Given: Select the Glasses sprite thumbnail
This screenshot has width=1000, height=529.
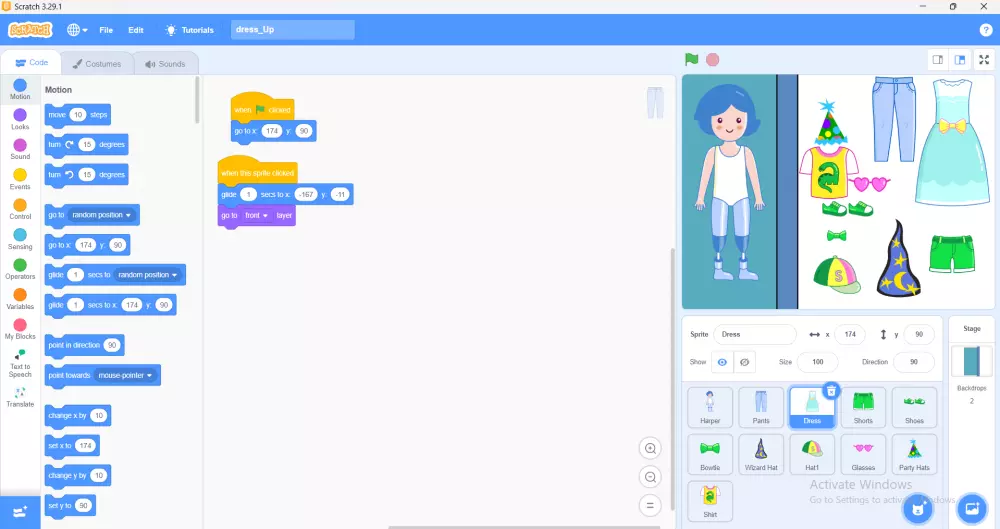Looking at the screenshot, I should pos(863,454).
